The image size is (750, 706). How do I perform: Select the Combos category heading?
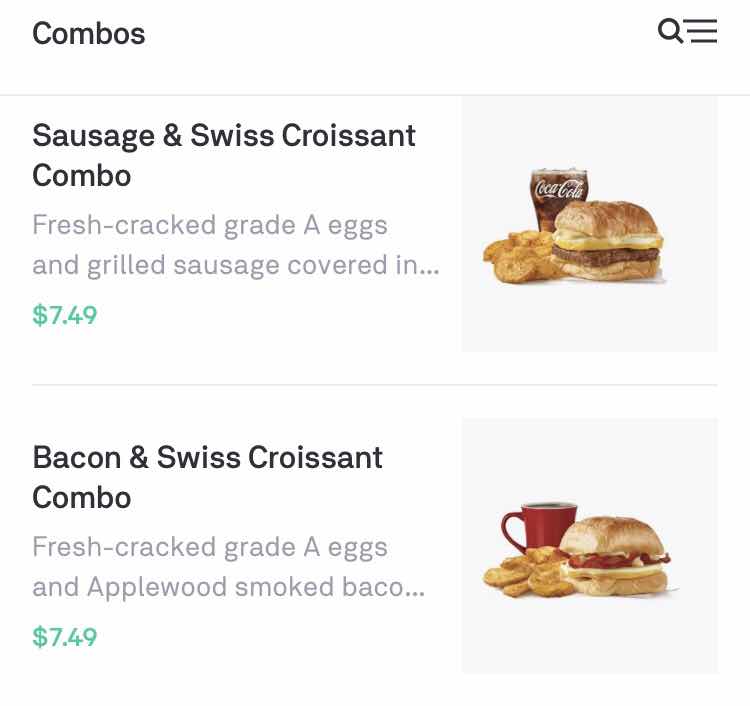(89, 34)
